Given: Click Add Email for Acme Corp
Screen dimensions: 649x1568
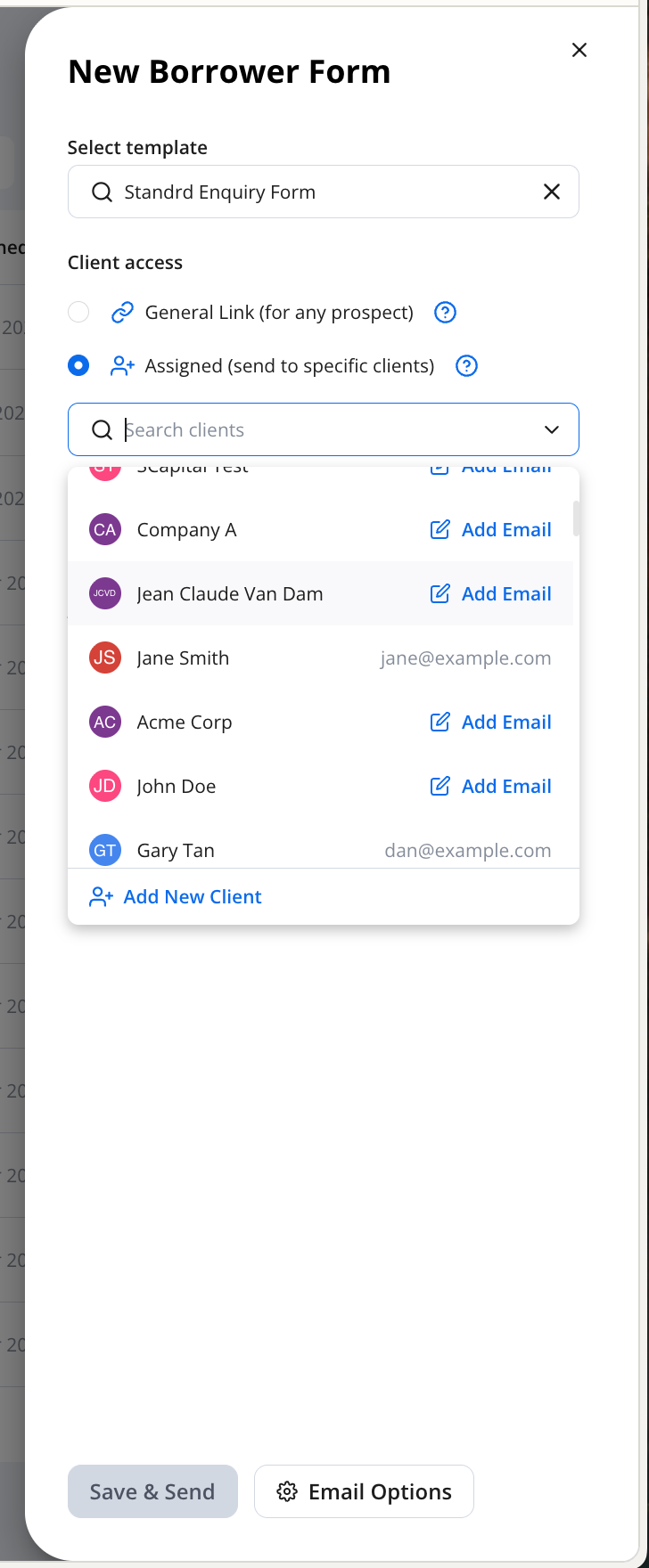Looking at the screenshot, I should 491,723.
